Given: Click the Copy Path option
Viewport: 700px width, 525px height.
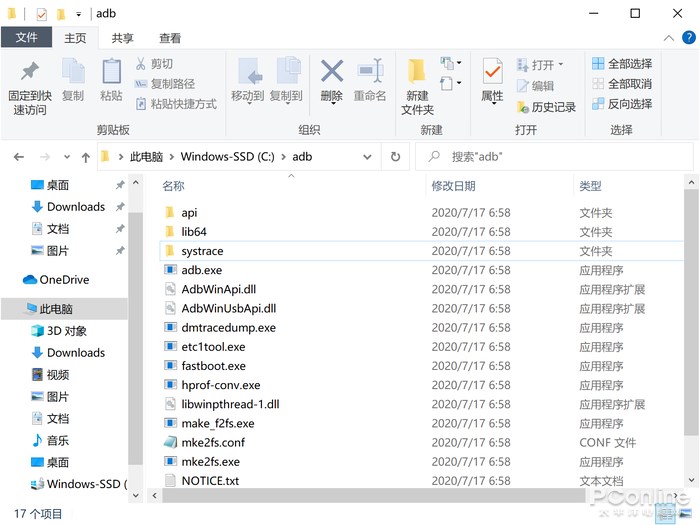Looking at the screenshot, I should tap(165, 84).
